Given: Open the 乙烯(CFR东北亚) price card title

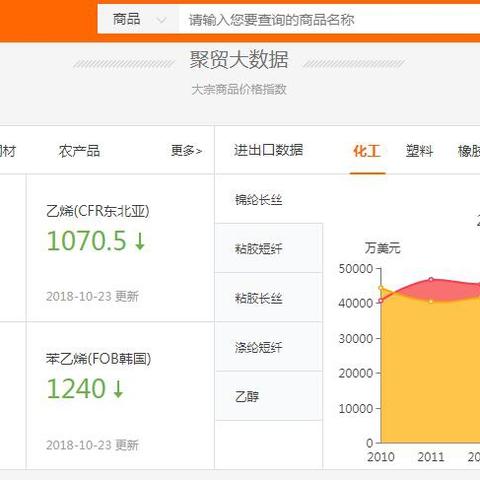Looking at the screenshot, I should pos(98,211).
